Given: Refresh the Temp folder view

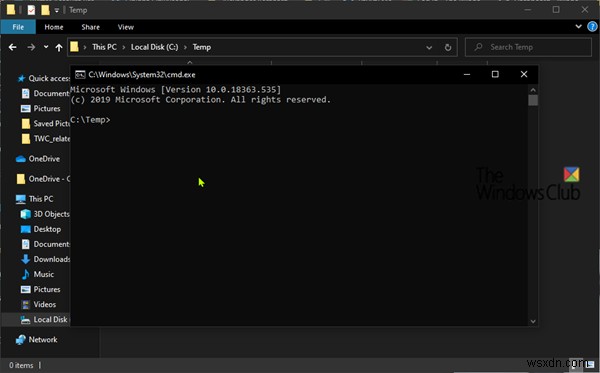Looking at the screenshot, I should 447,47.
